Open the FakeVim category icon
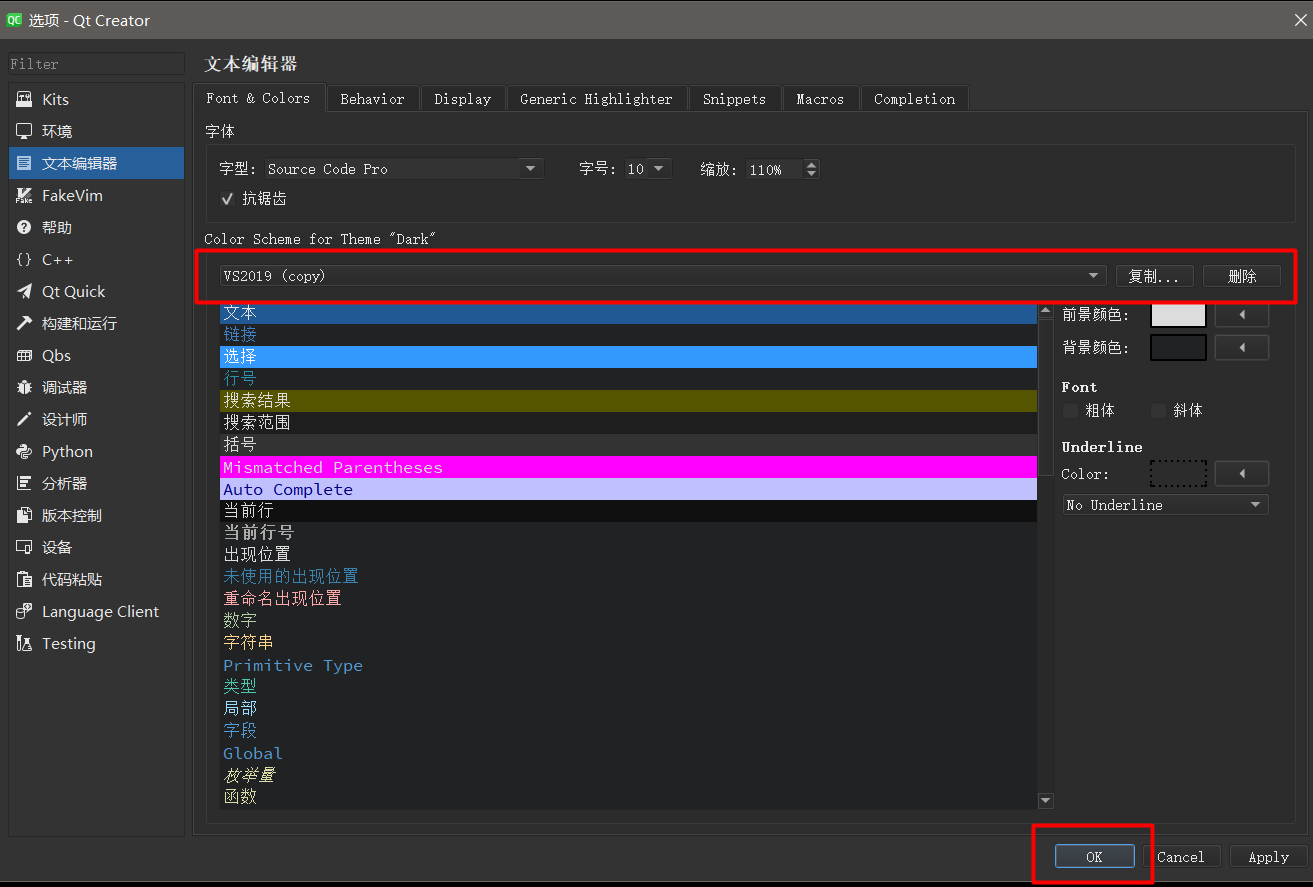 click(25, 196)
